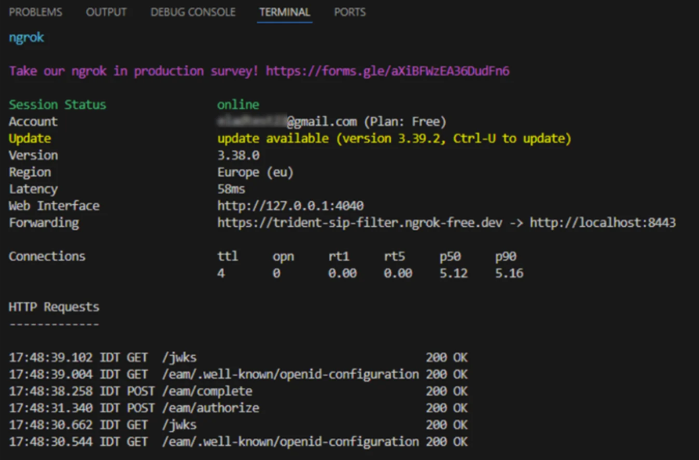
Task: Click the 'Latency' label
Action: [x=33, y=189]
